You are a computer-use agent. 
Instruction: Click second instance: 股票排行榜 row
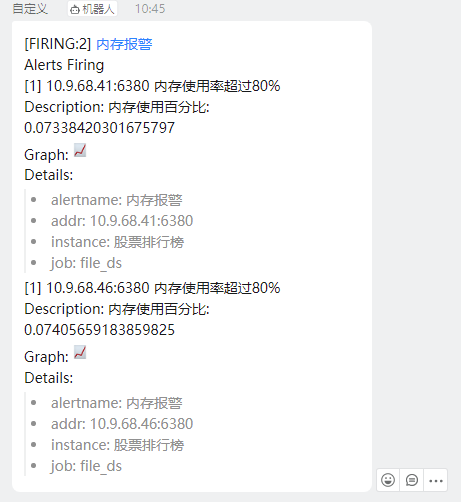click(x=117, y=445)
